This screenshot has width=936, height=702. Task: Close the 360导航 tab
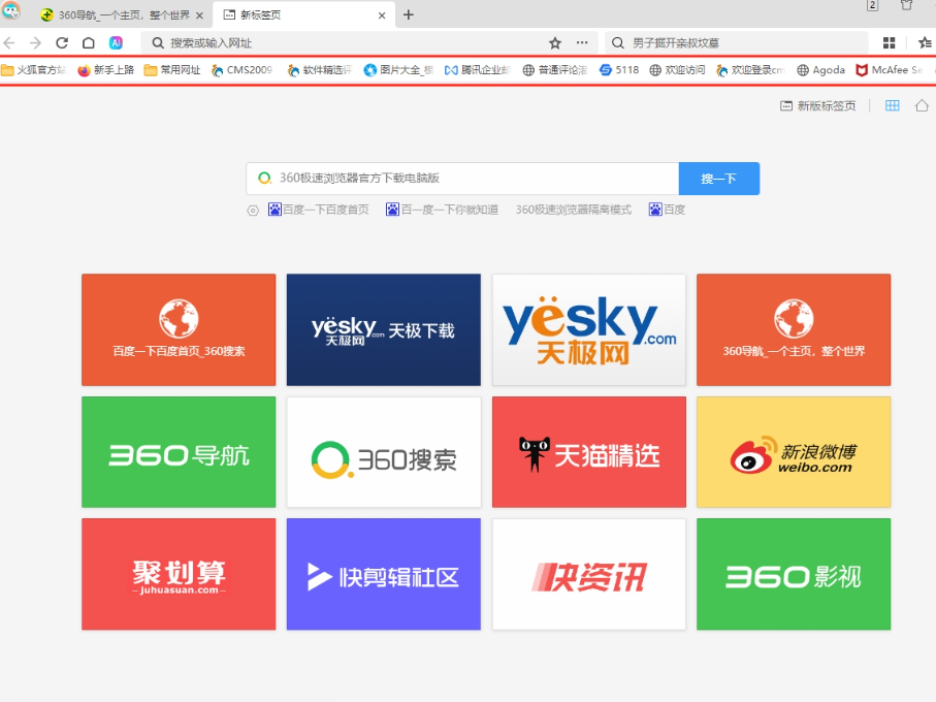200,16
